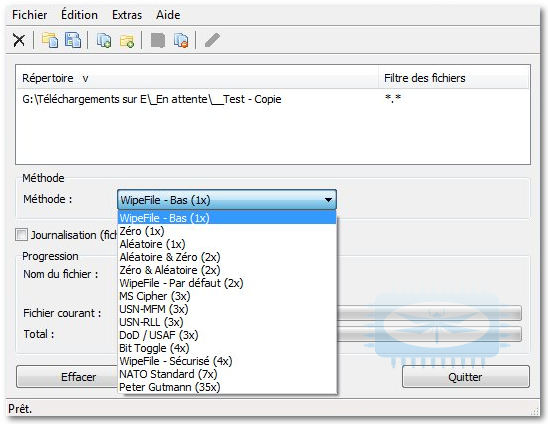Select Bit Toggle (4x) method
This screenshot has height=424, width=548.
tap(227, 348)
